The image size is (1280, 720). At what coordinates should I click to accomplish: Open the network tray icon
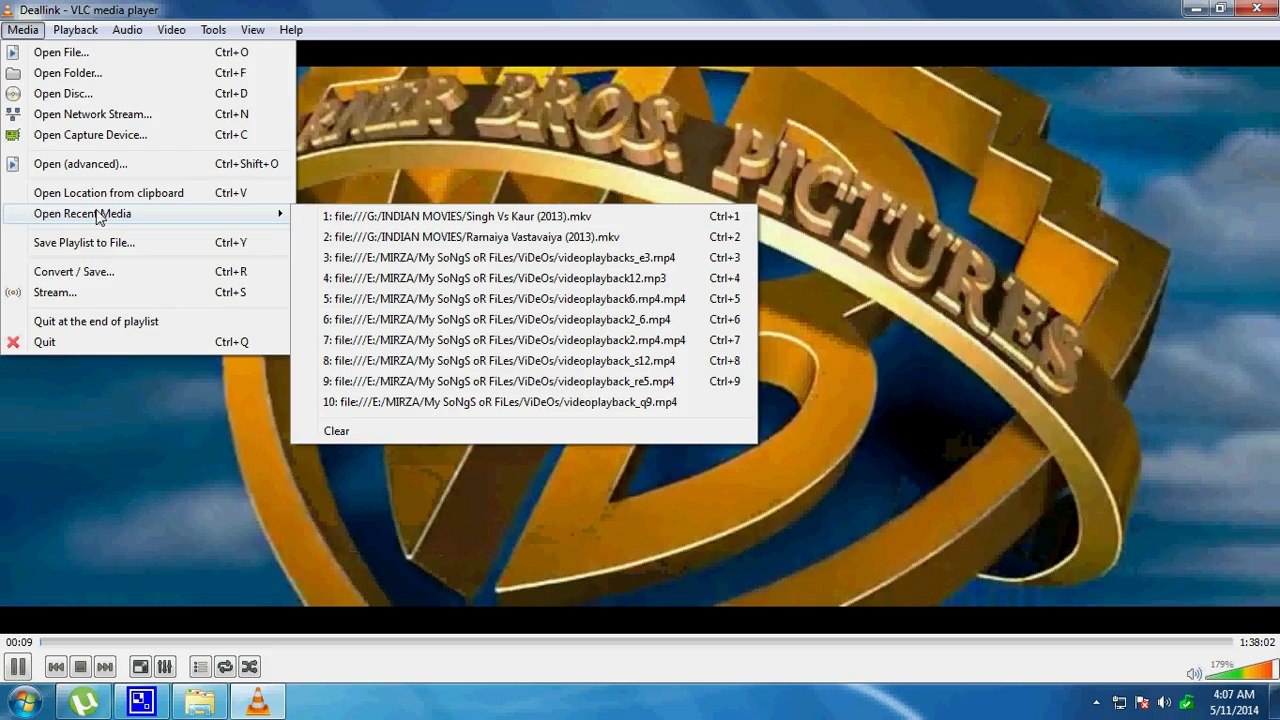pyautogui.click(x=1120, y=703)
